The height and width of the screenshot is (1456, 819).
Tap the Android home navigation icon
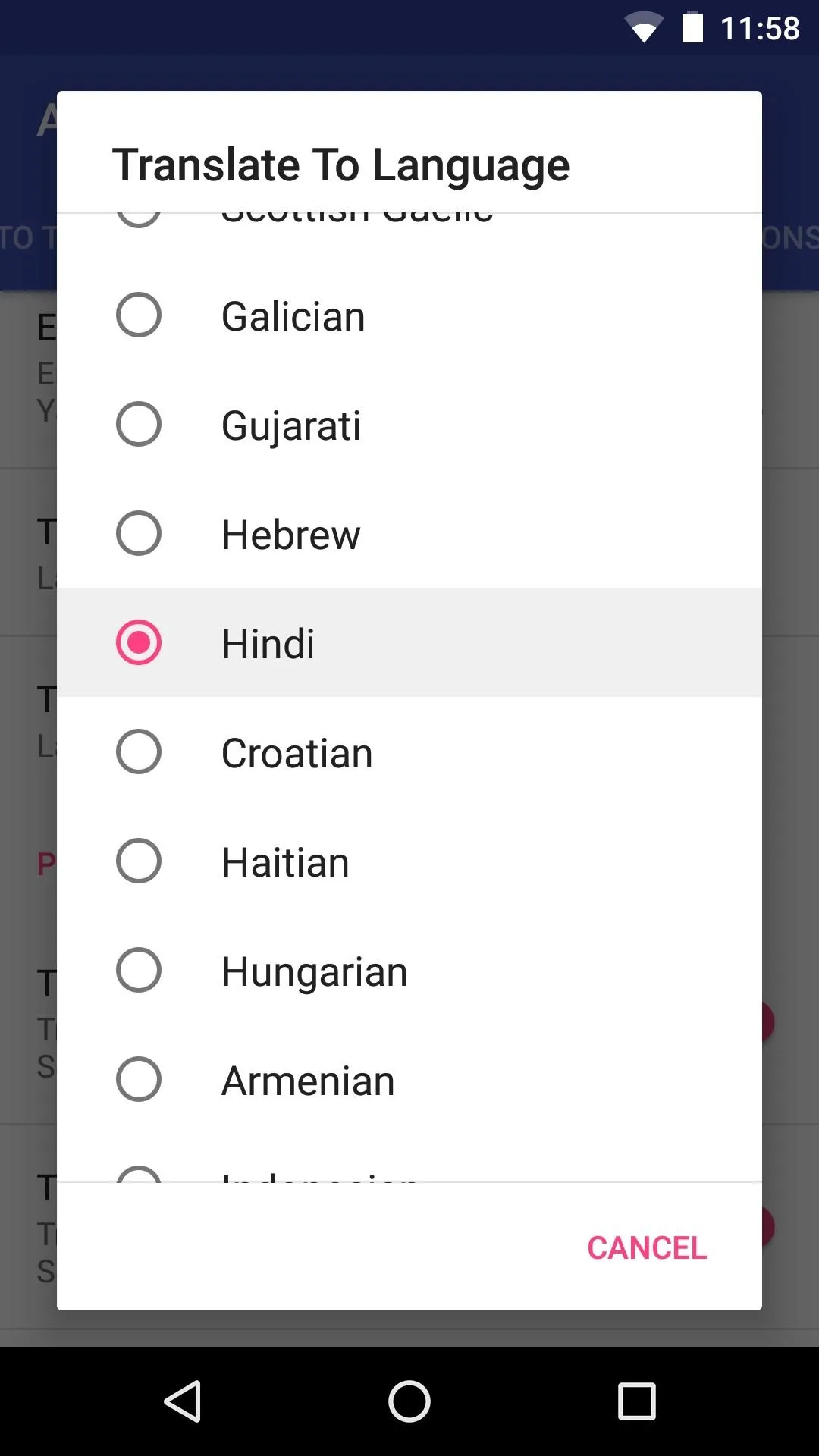409,1401
